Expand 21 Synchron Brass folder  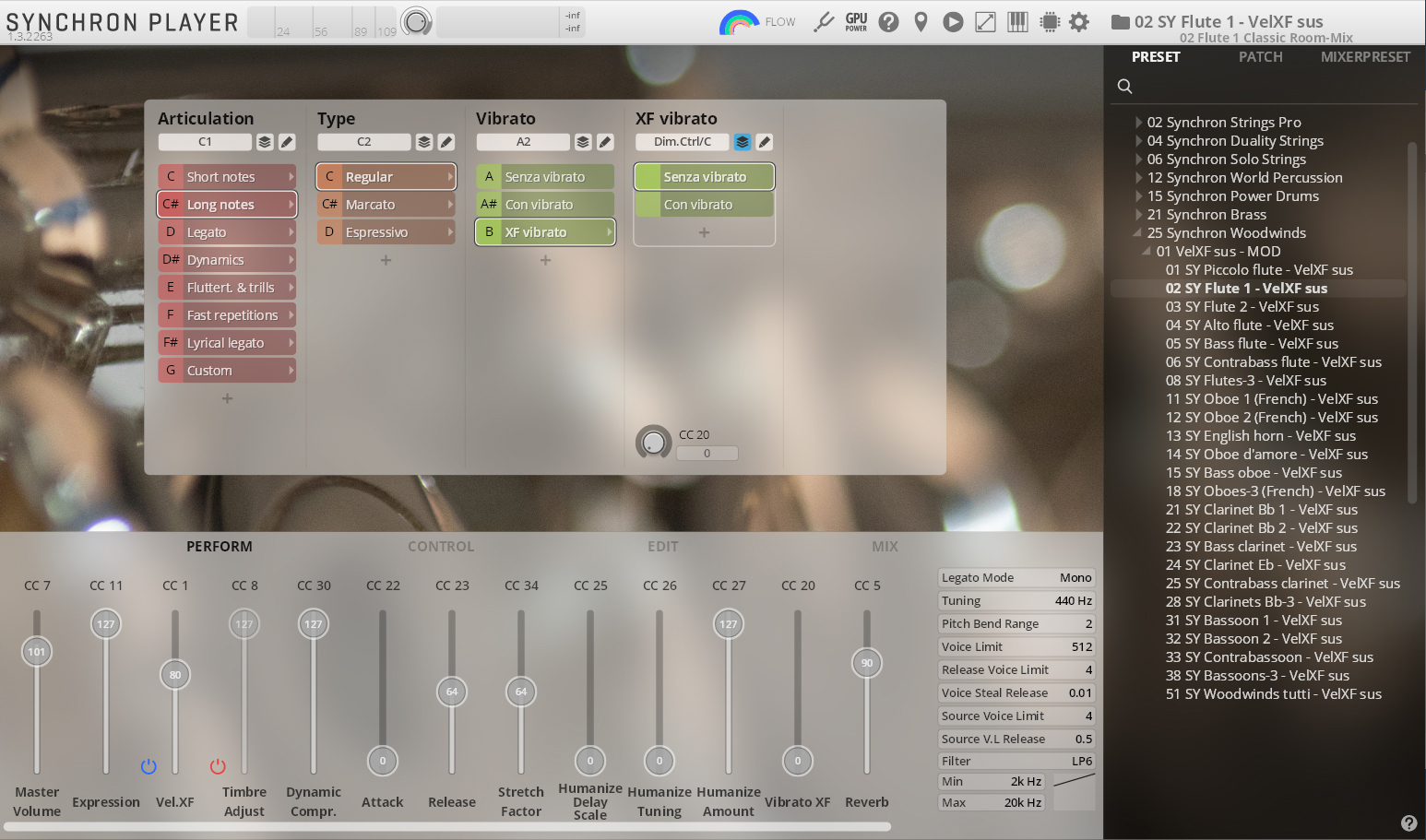tap(1139, 214)
